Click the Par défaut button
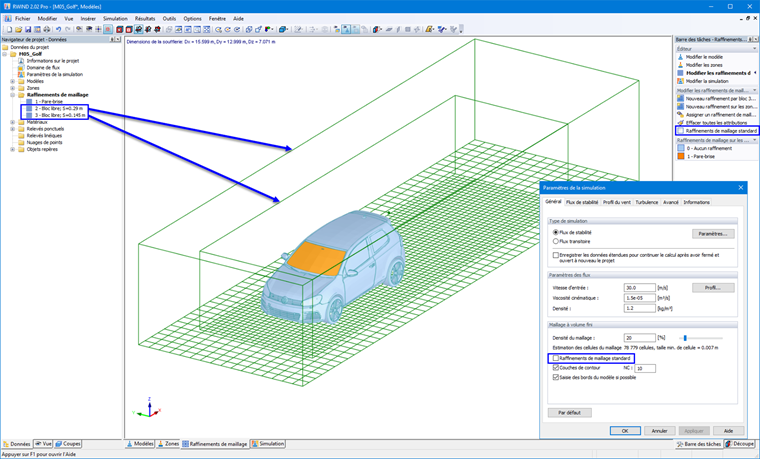This screenshot has height=459, width=760. 570,412
